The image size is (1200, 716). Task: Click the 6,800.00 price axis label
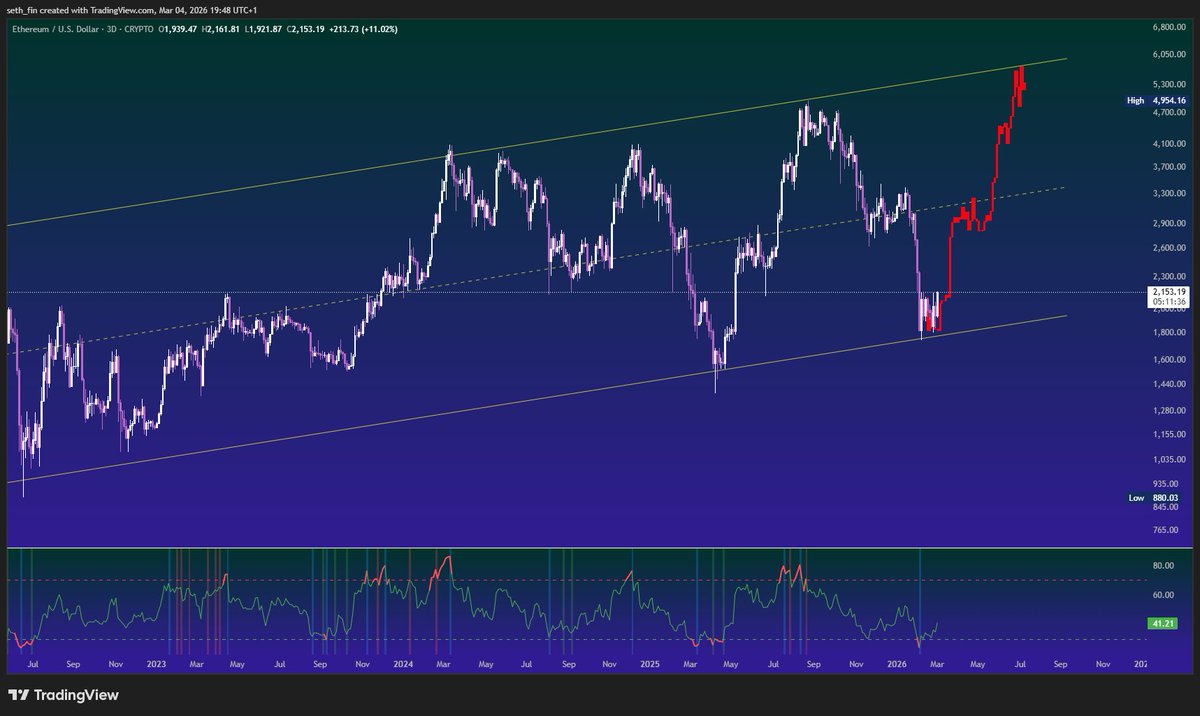point(1168,27)
